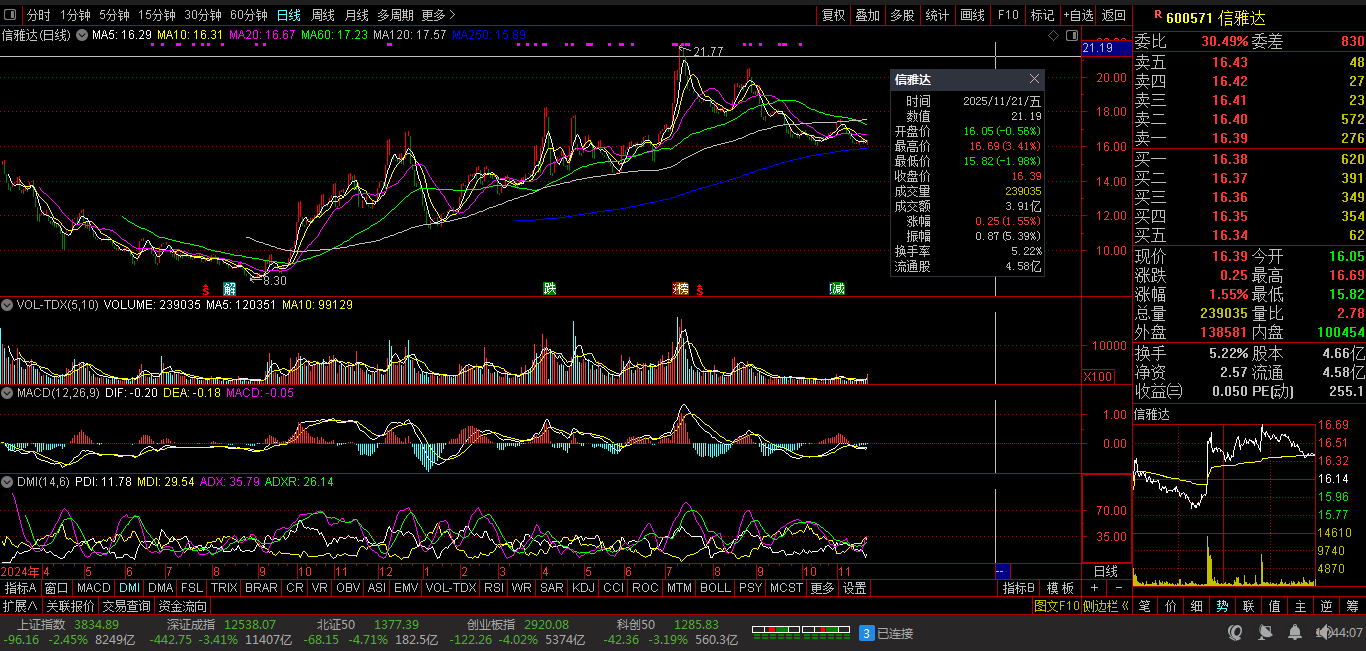The height and width of the screenshot is (651, 1366).
Task: Select the 联 tab in the side panel
Action: [1249, 605]
